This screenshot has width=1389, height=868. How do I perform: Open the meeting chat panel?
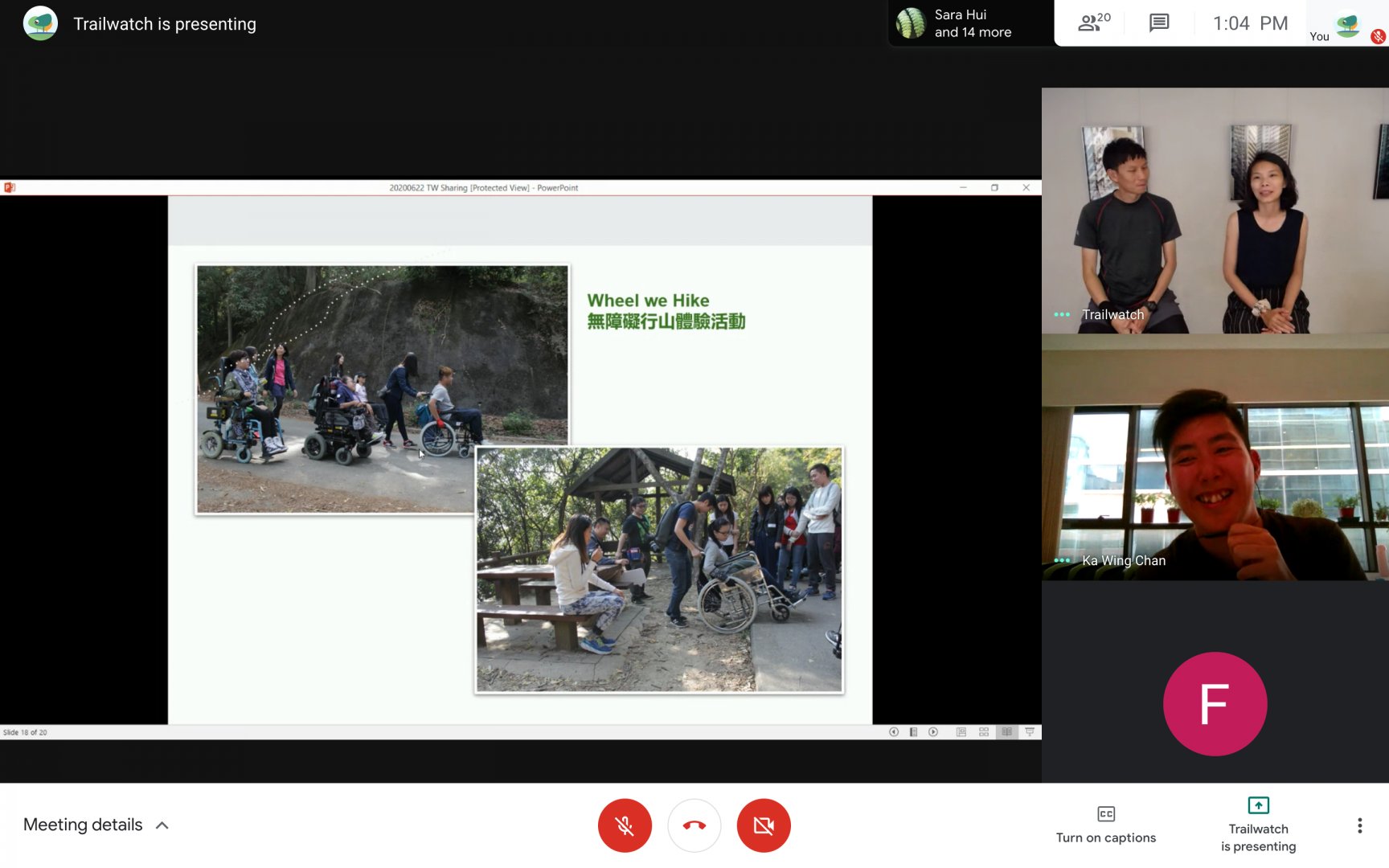(1158, 23)
